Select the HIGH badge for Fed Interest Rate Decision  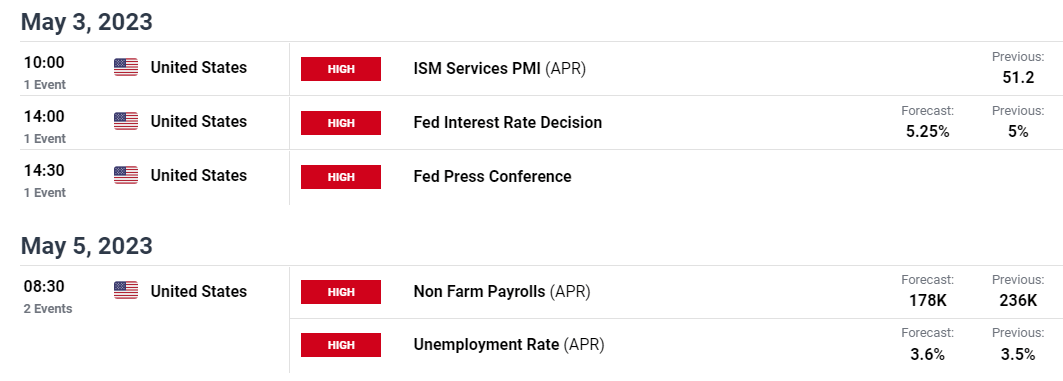pyautogui.click(x=341, y=123)
